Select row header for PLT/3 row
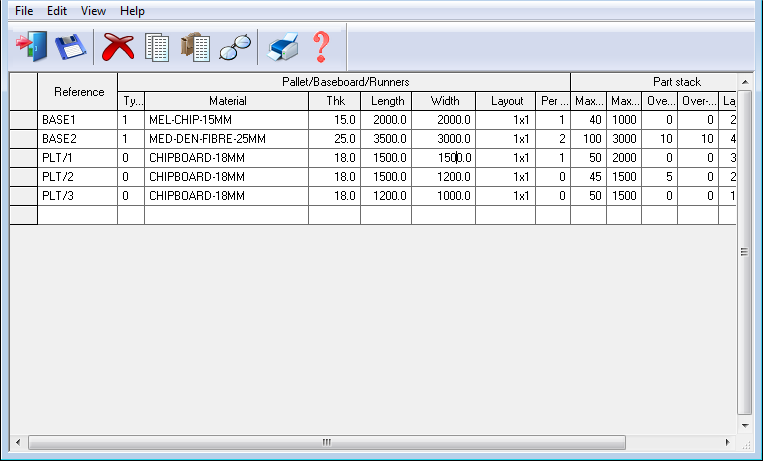 23,196
